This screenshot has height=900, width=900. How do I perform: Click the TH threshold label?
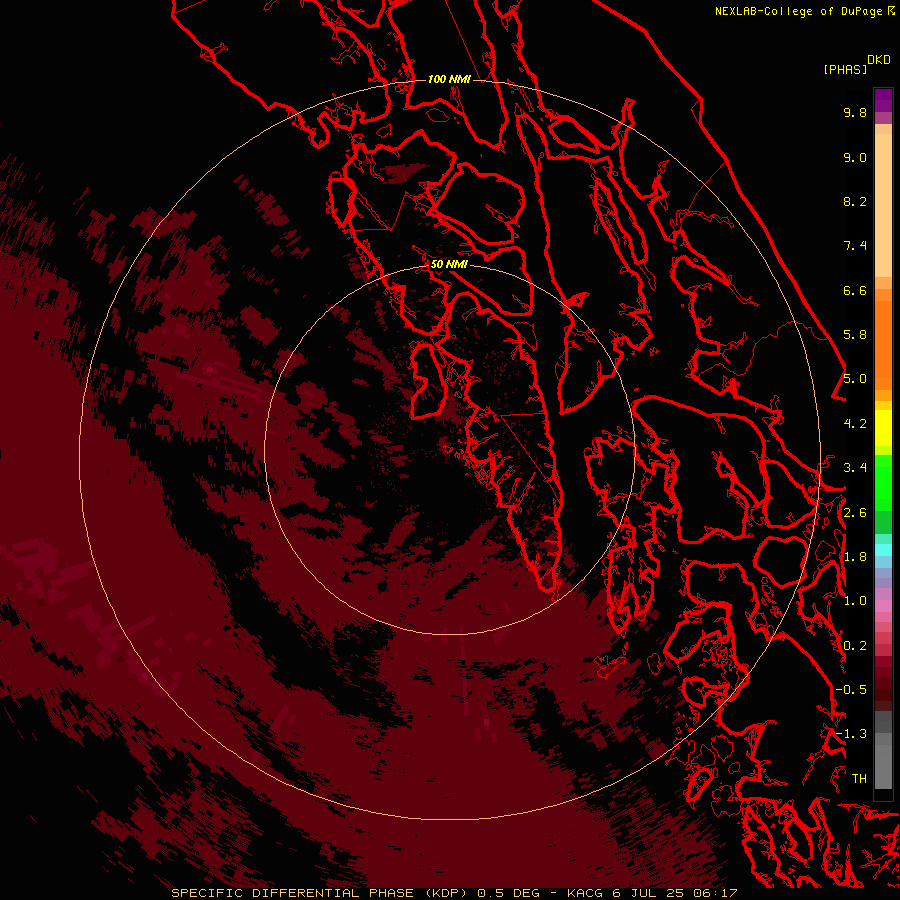coord(859,779)
